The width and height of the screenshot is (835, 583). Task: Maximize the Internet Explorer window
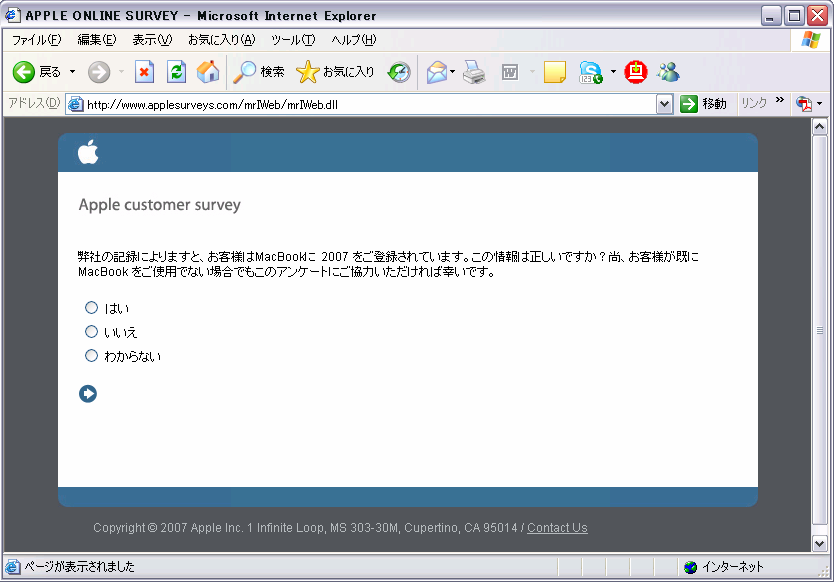click(x=794, y=15)
